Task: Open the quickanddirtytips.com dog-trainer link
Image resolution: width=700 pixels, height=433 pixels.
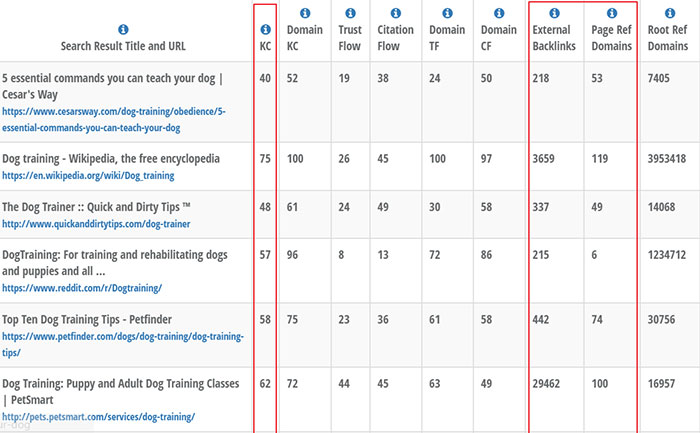Action: click(x=96, y=223)
